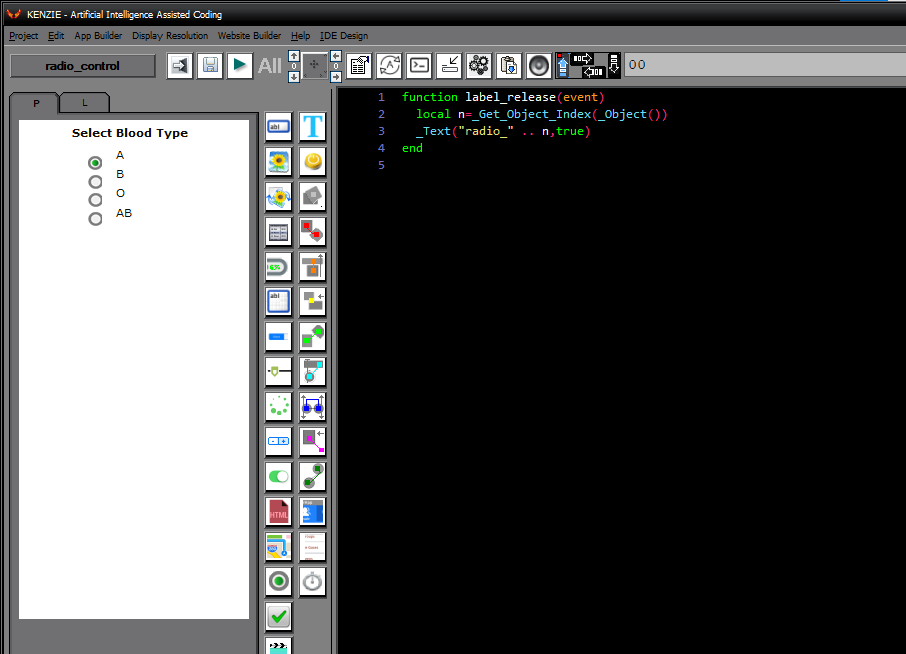
Task: Click the blue squares spacing icon
Action: tap(313, 407)
